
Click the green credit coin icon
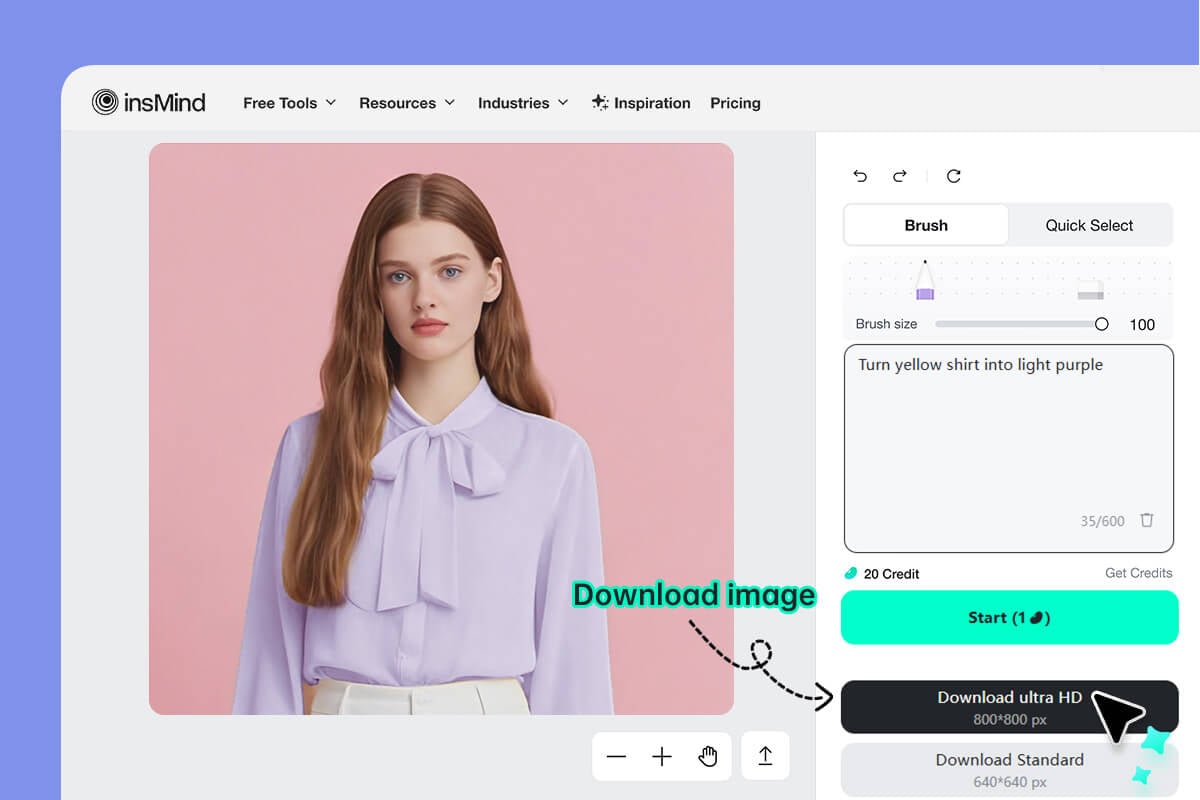pos(851,573)
